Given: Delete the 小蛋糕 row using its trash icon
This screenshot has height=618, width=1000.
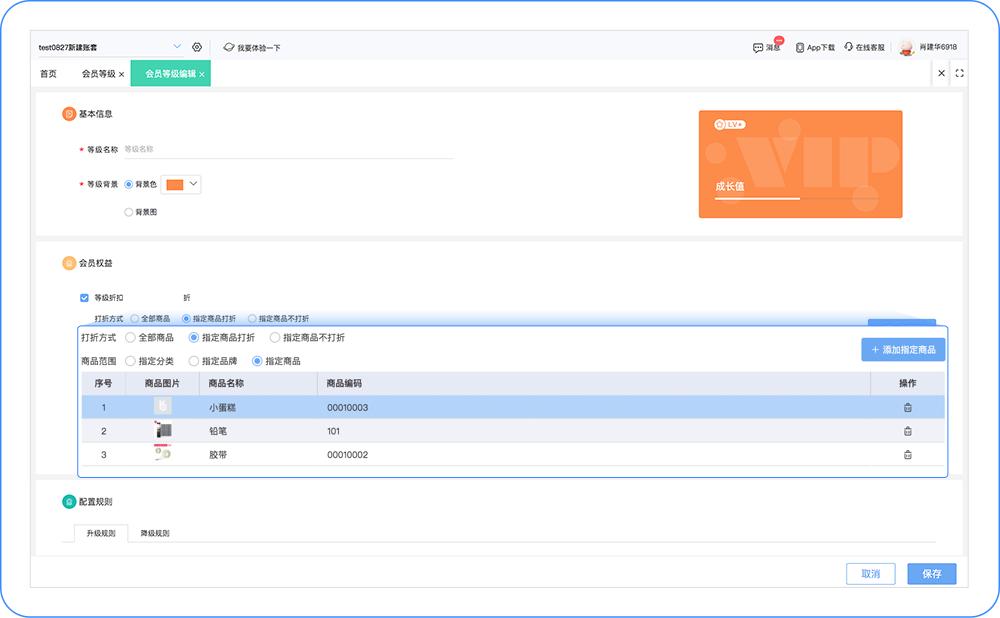Looking at the screenshot, I should point(908,406).
